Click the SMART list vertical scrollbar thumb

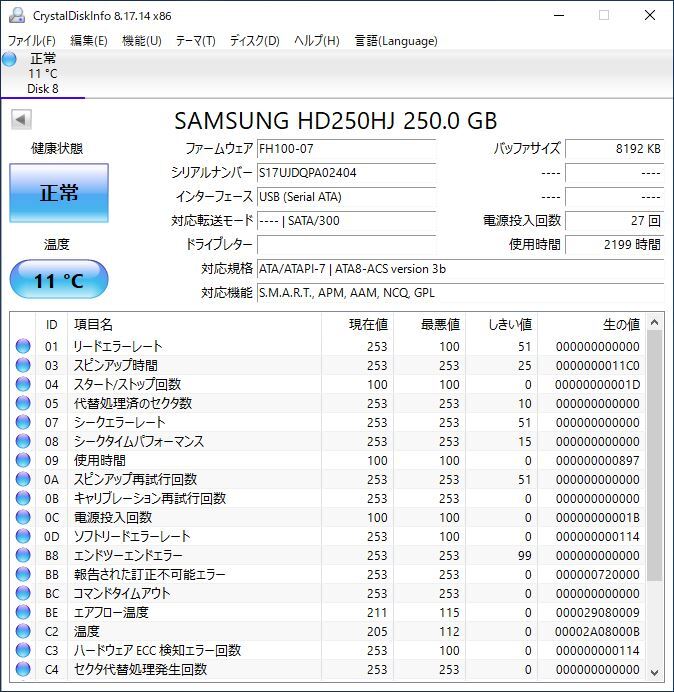(x=655, y=456)
